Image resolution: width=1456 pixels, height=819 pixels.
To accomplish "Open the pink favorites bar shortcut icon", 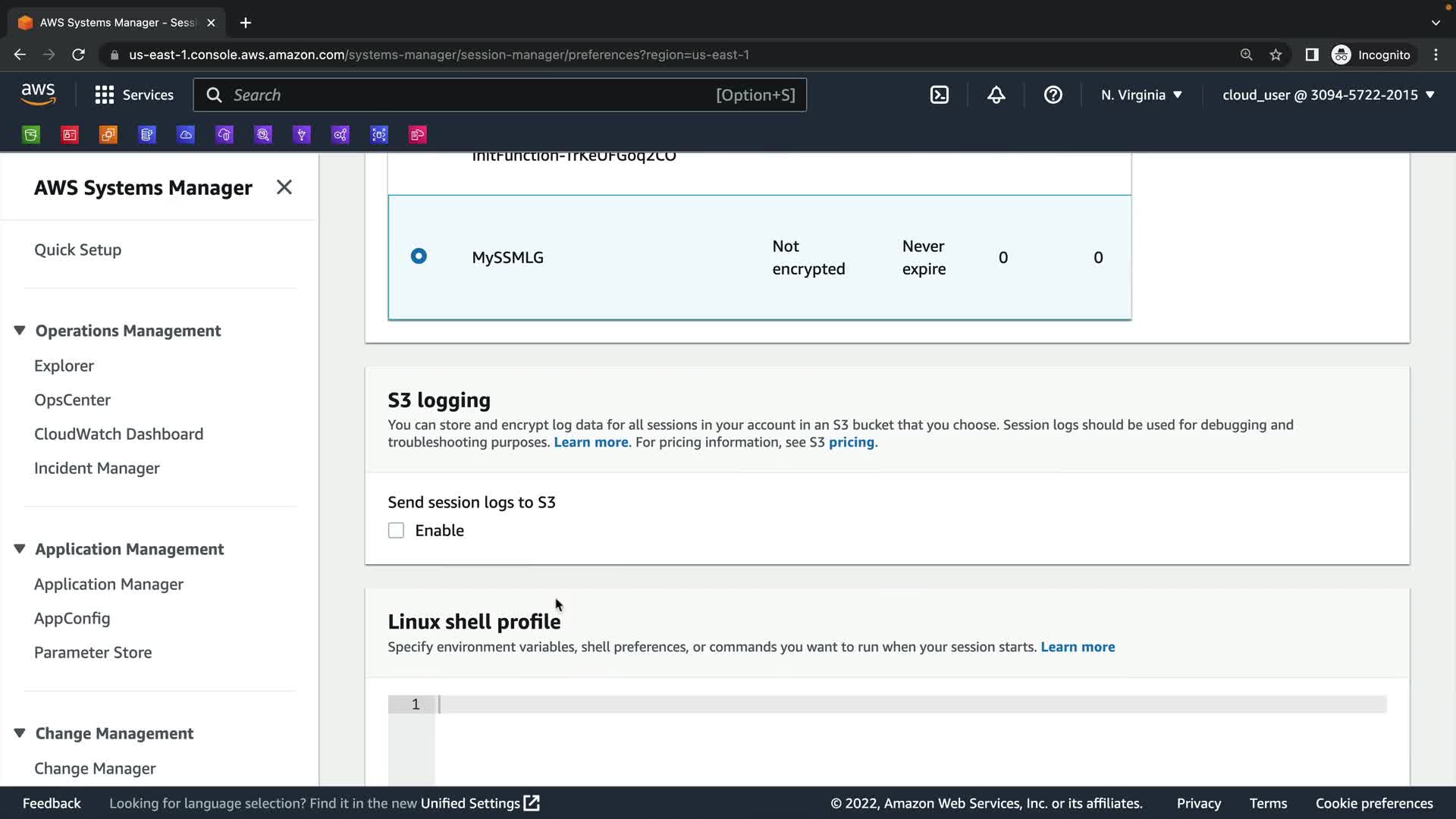I will click(418, 135).
